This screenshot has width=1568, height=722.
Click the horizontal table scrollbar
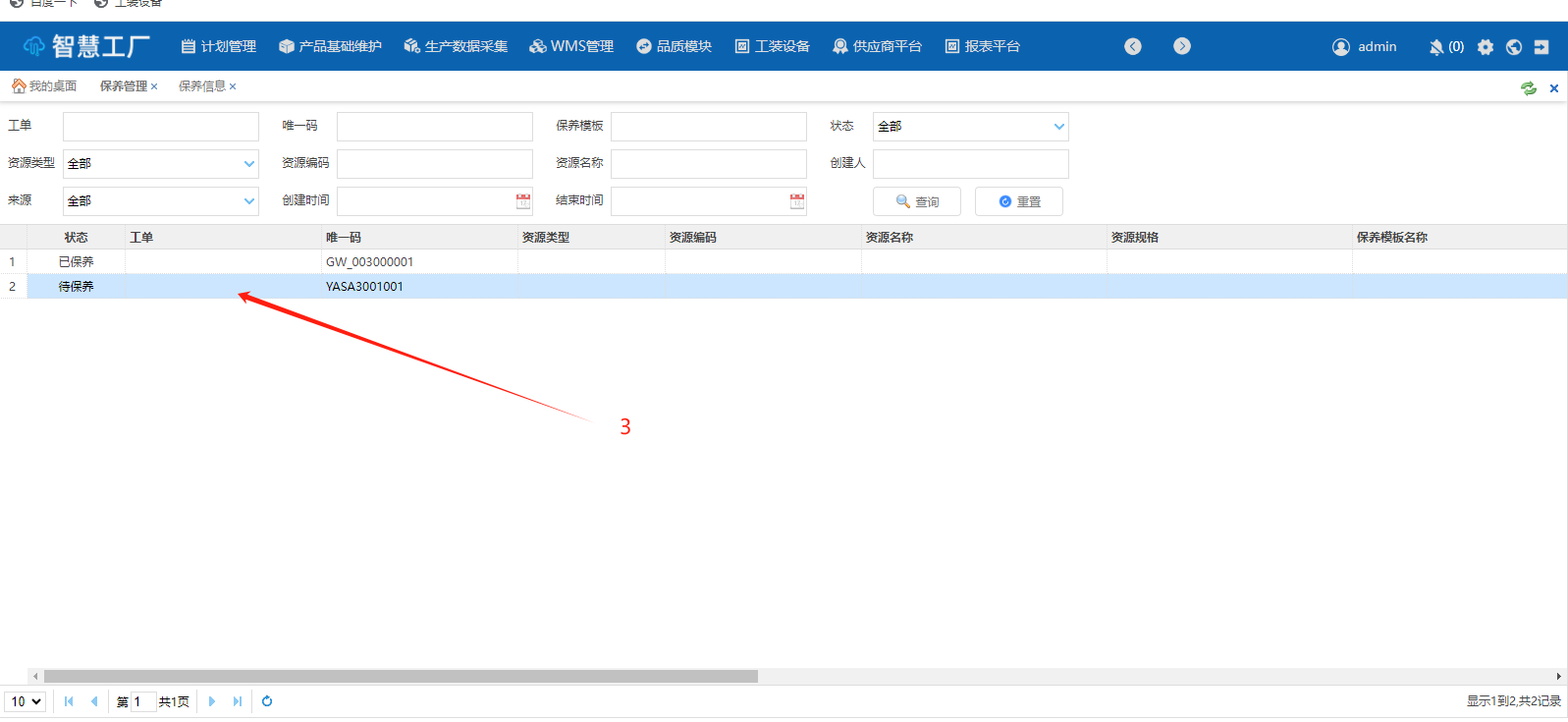[x=401, y=676]
